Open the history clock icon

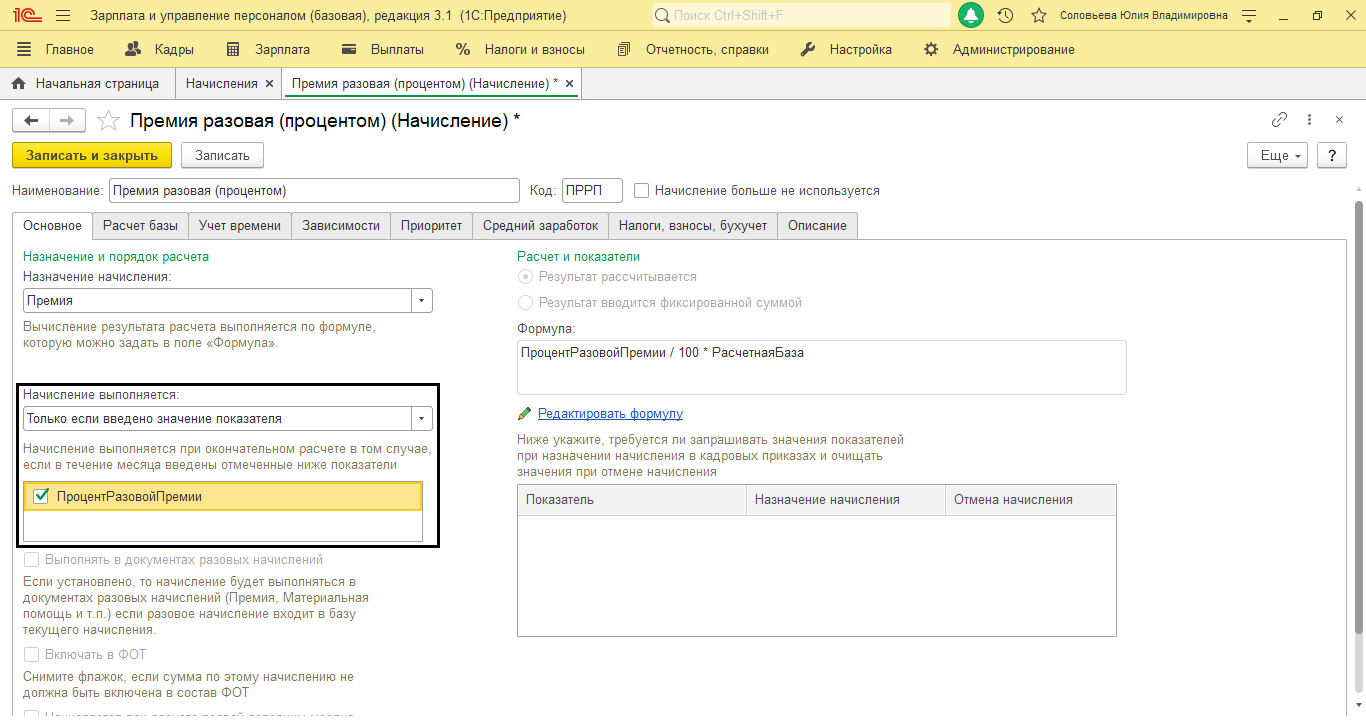coord(1005,16)
